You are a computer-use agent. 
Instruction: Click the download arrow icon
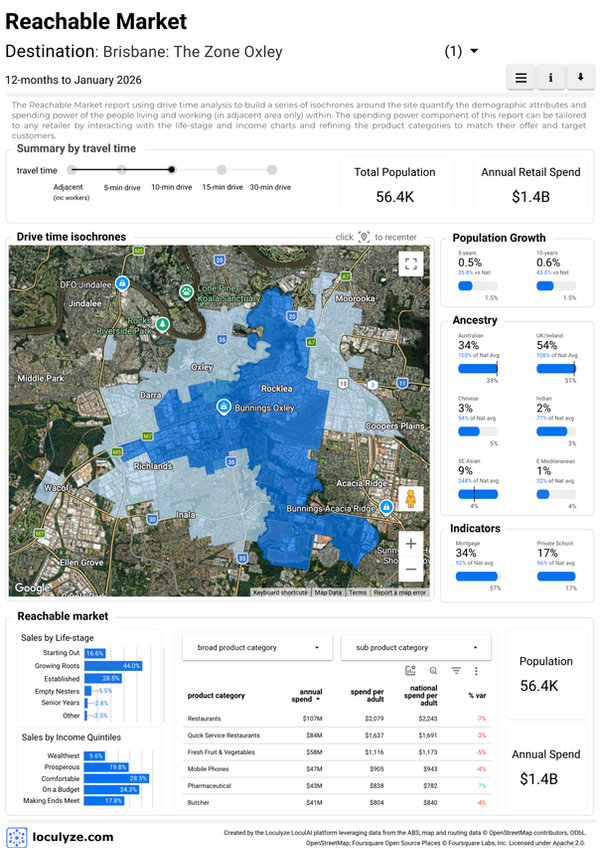click(580, 78)
